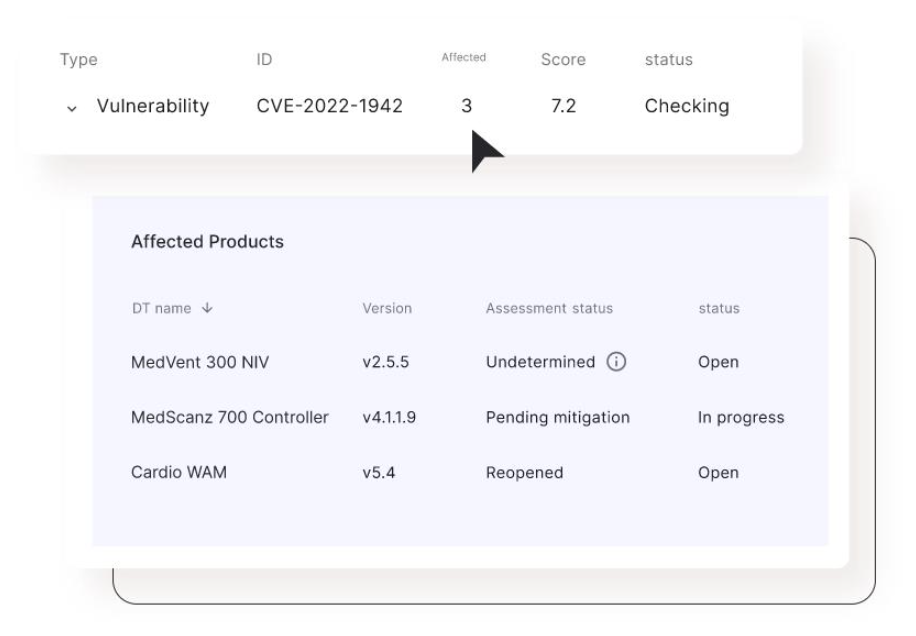Click the In progress status
Screen dimensions: 916x636
point(740,417)
